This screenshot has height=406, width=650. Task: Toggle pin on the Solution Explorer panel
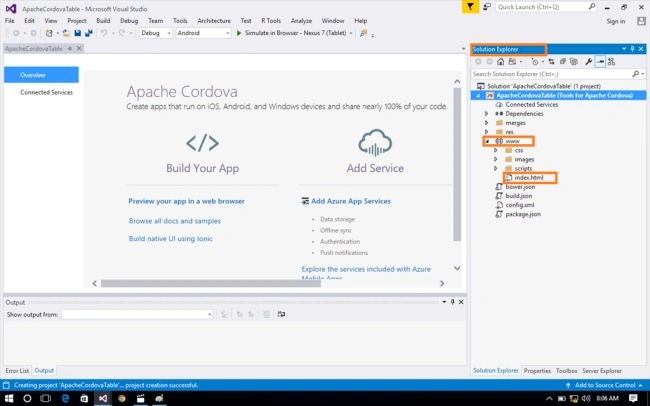pyautogui.click(x=632, y=49)
